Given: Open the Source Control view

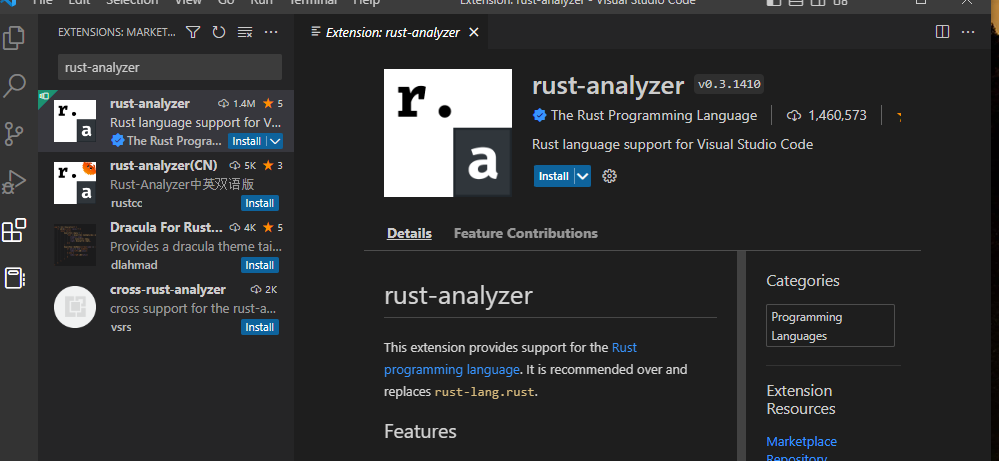Looking at the screenshot, I should (14, 134).
